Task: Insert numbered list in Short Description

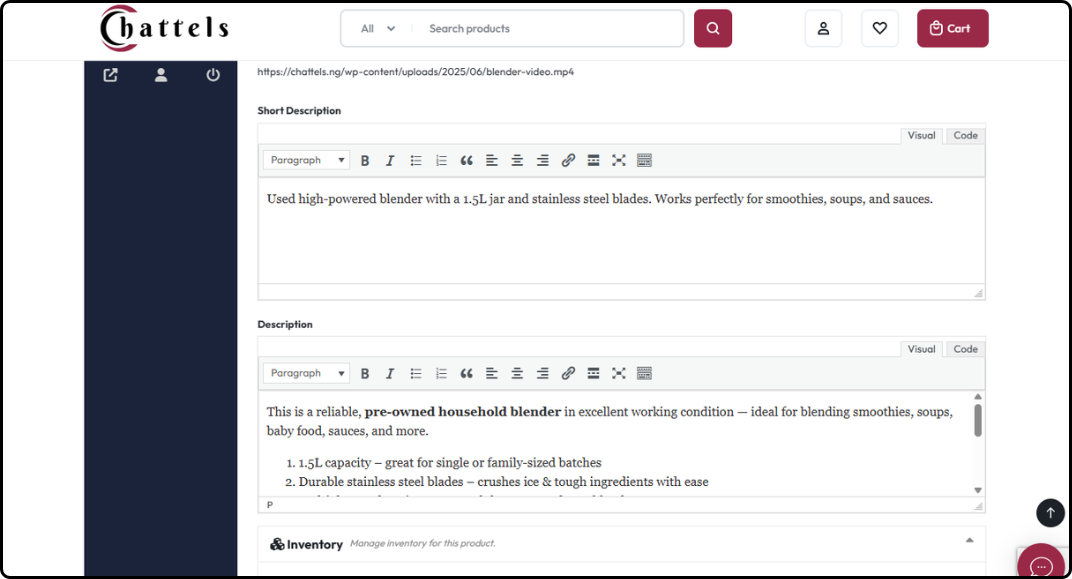Action: 441,161
